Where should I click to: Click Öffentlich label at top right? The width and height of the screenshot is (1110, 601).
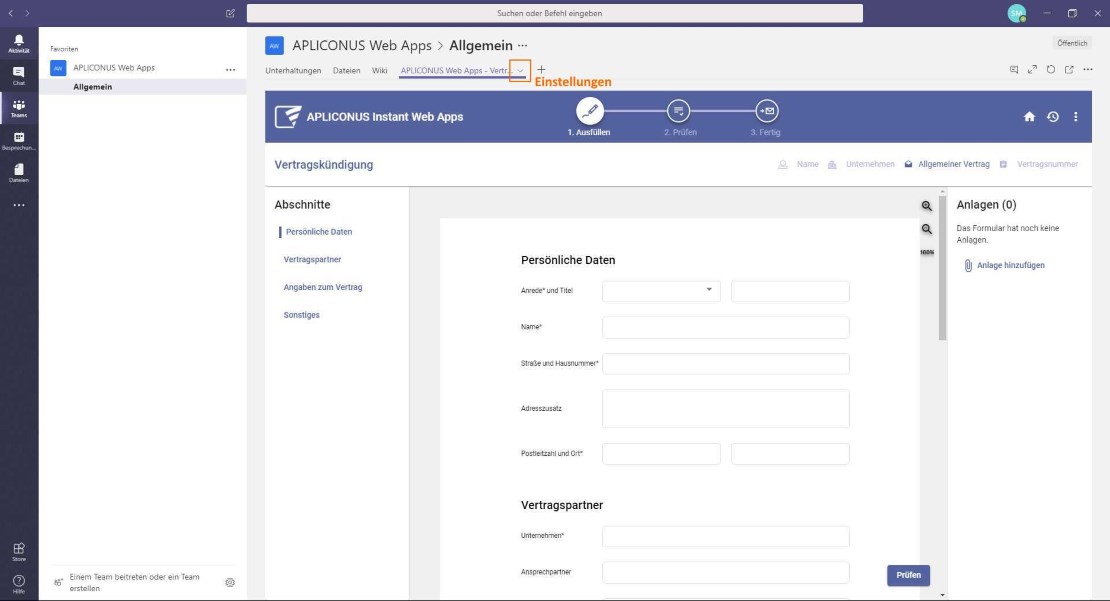(1072, 43)
